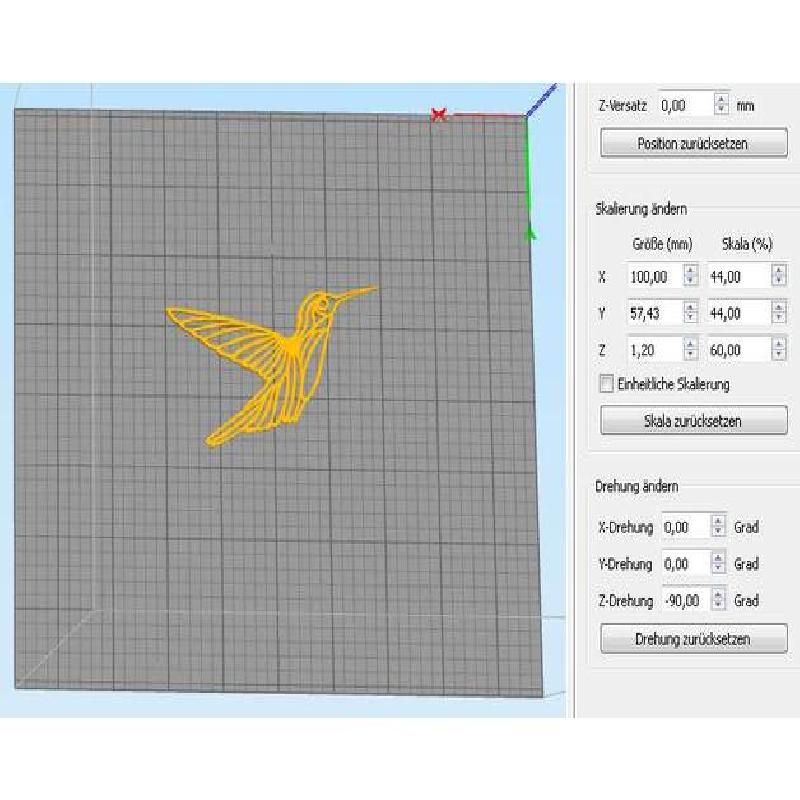This screenshot has height=800, width=800.
Task: Adjust the Z-Versatz spinner arrows
Action: [x=721, y=104]
